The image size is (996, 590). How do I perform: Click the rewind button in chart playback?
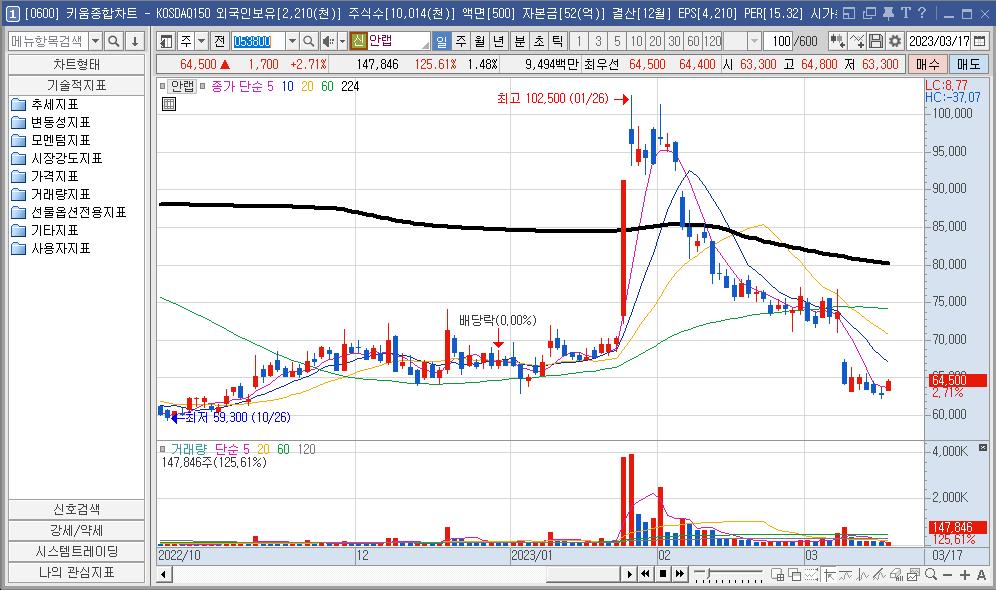coord(645,574)
